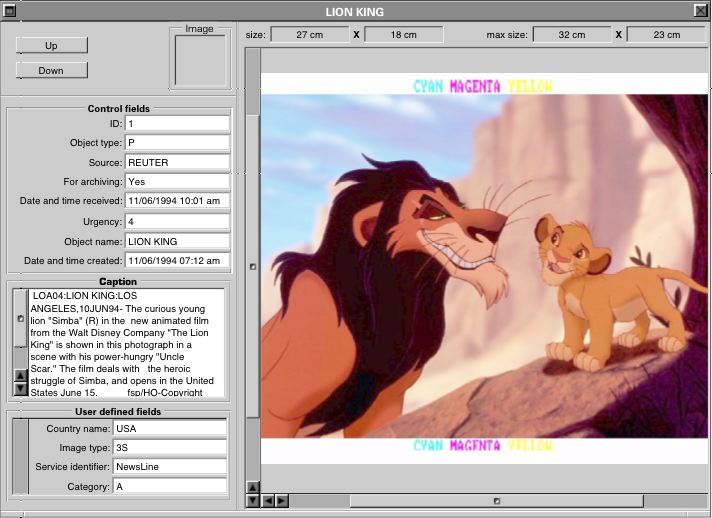
Task: Click the Lion King image in viewer
Action: (484, 266)
